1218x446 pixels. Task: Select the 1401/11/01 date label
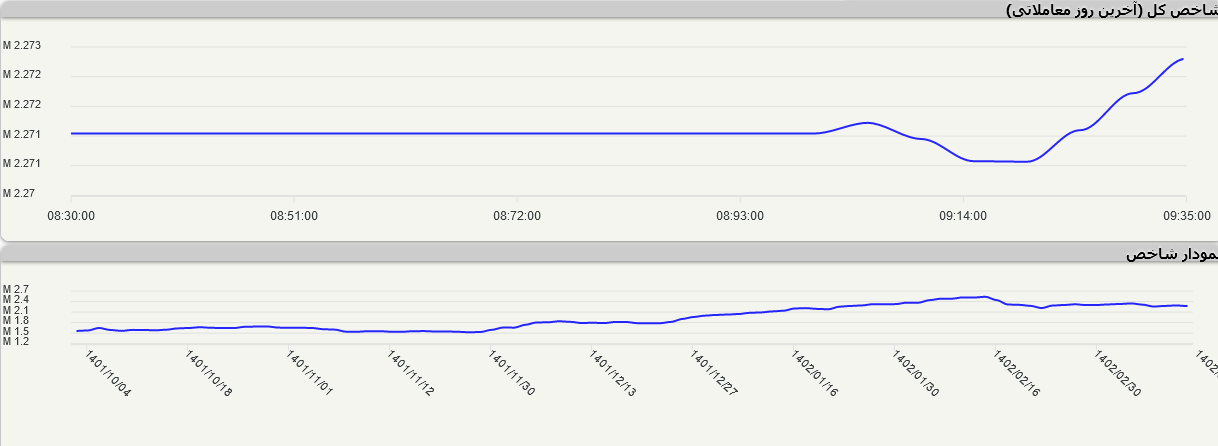point(310,374)
